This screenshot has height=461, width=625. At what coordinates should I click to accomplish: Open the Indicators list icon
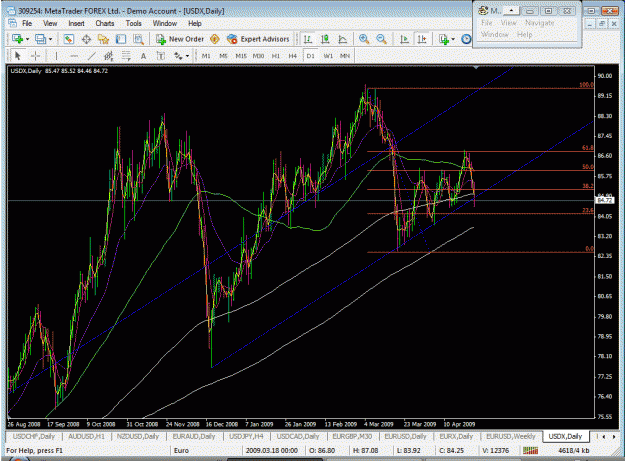point(444,39)
